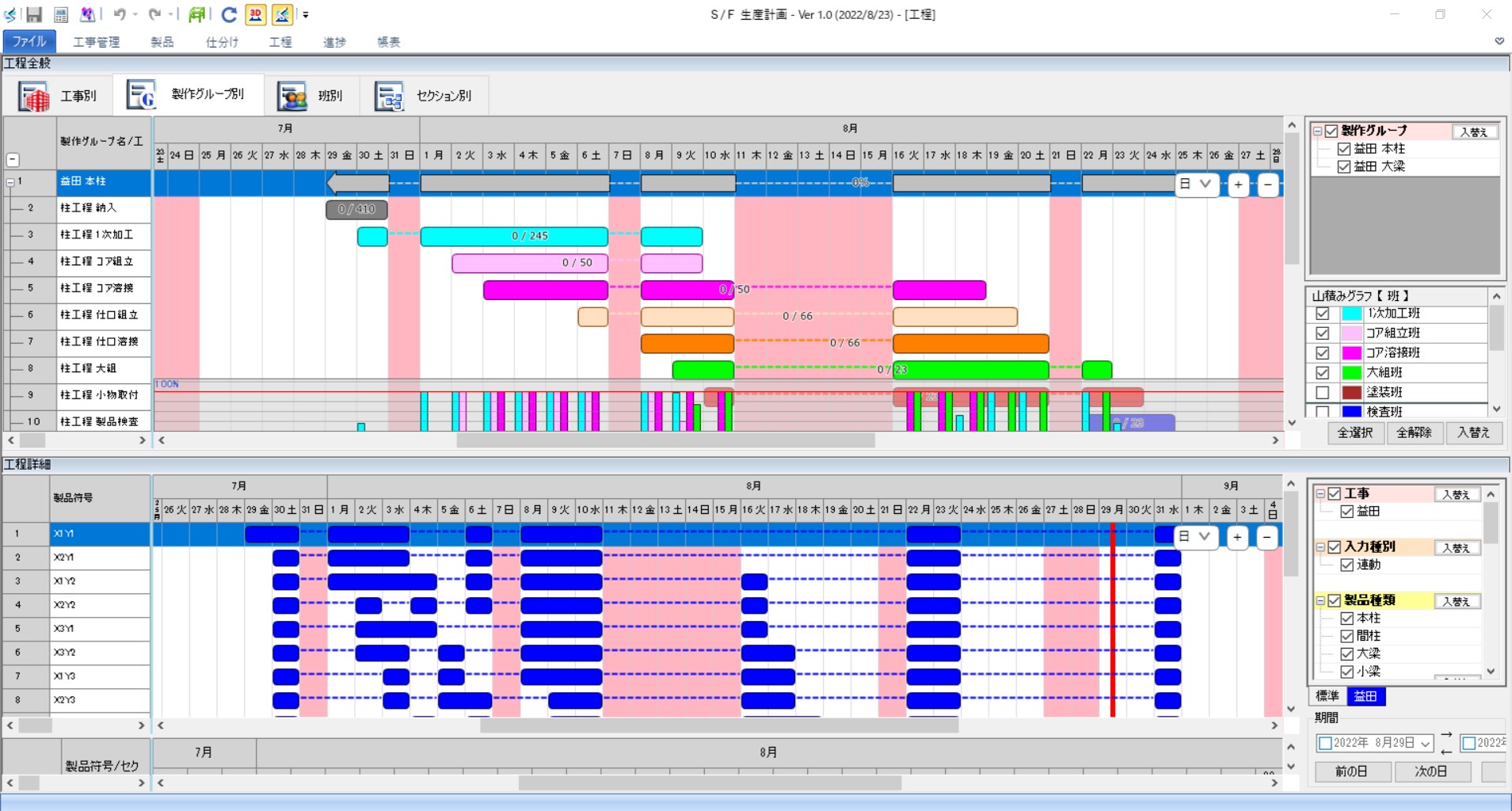The width and height of the screenshot is (1512, 811).
Task: Open the 工事管理 menu
Action: (x=97, y=42)
